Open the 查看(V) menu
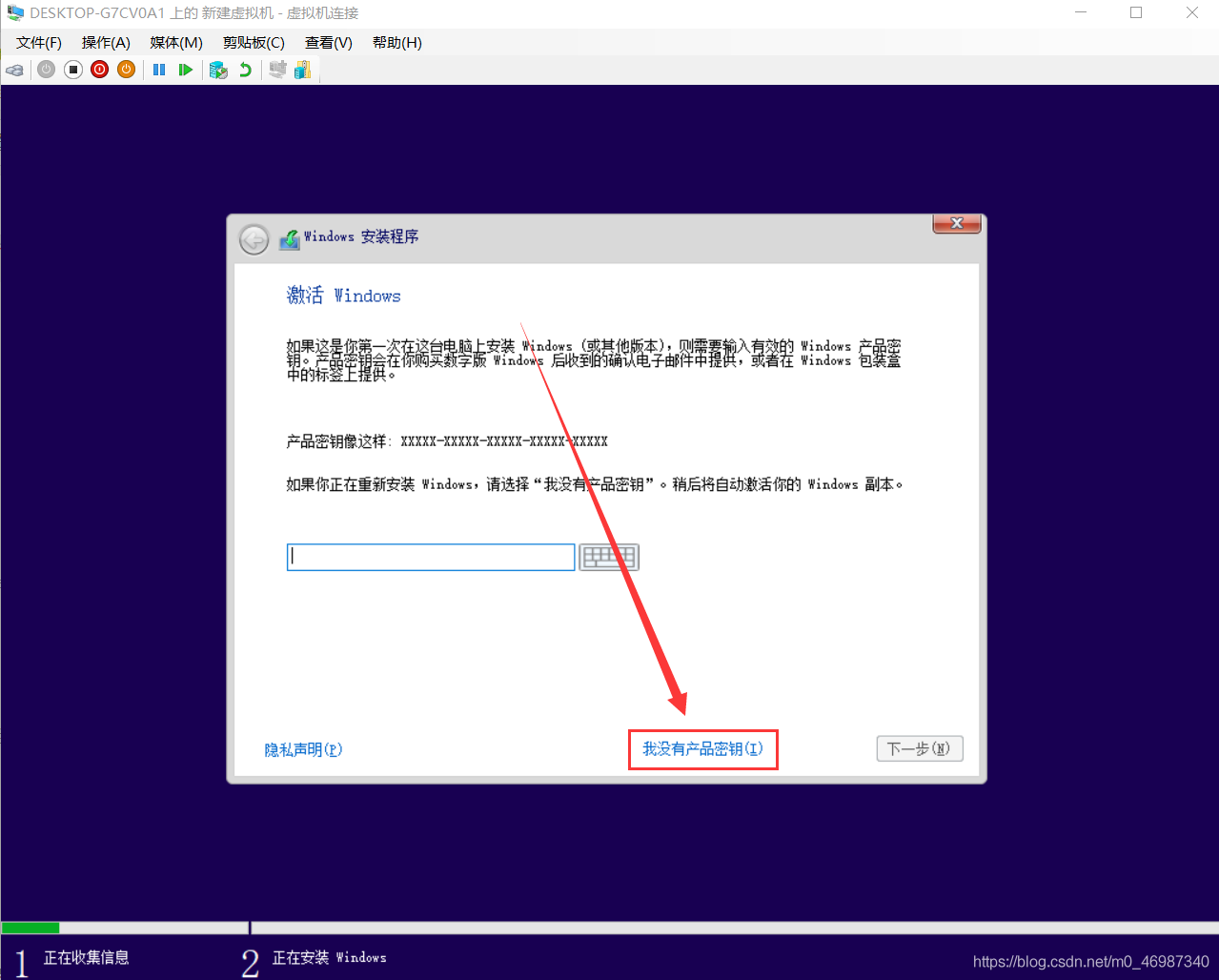 pos(329,43)
